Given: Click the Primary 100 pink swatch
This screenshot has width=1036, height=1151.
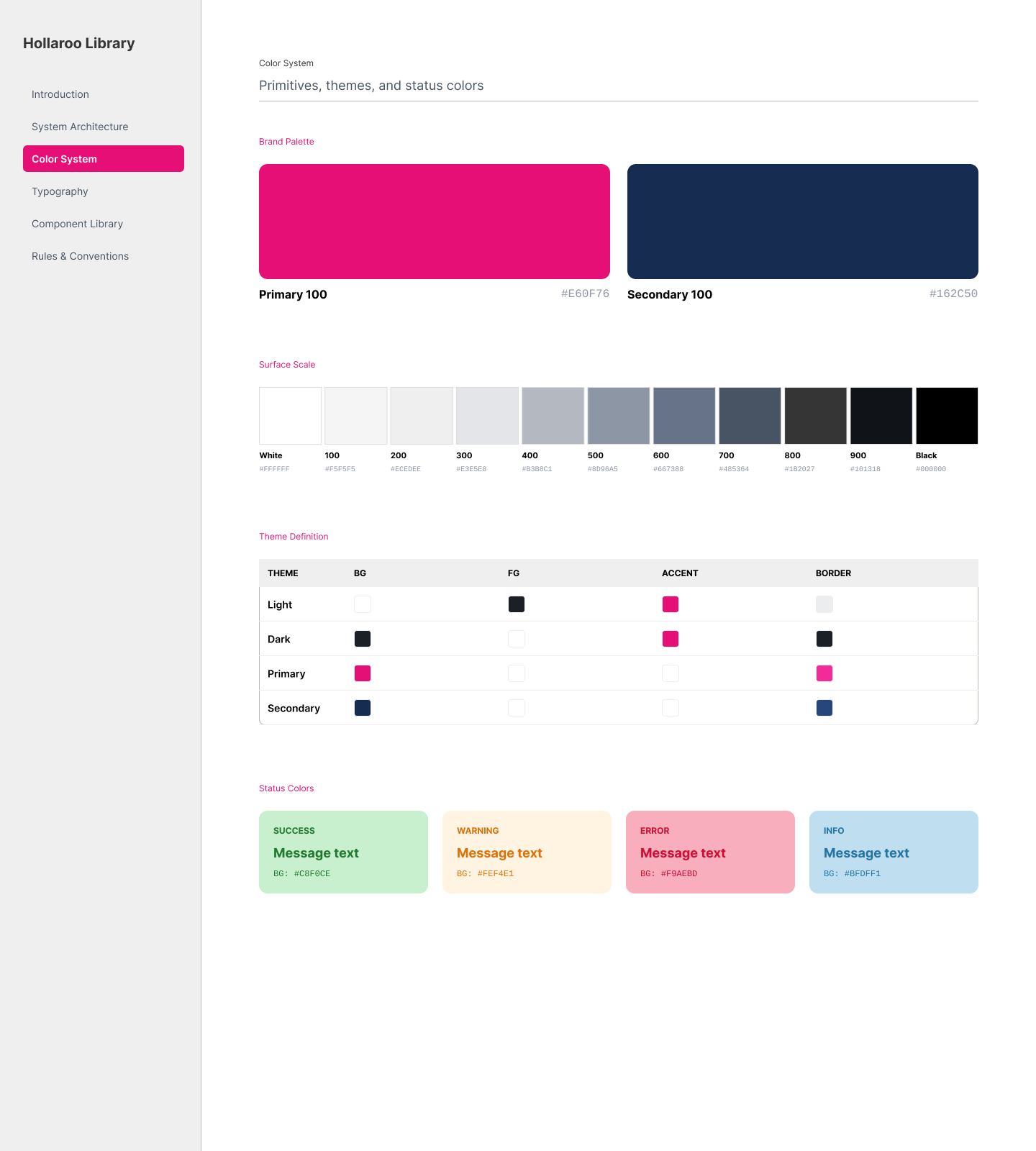Looking at the screenshot, I should 435,222.
